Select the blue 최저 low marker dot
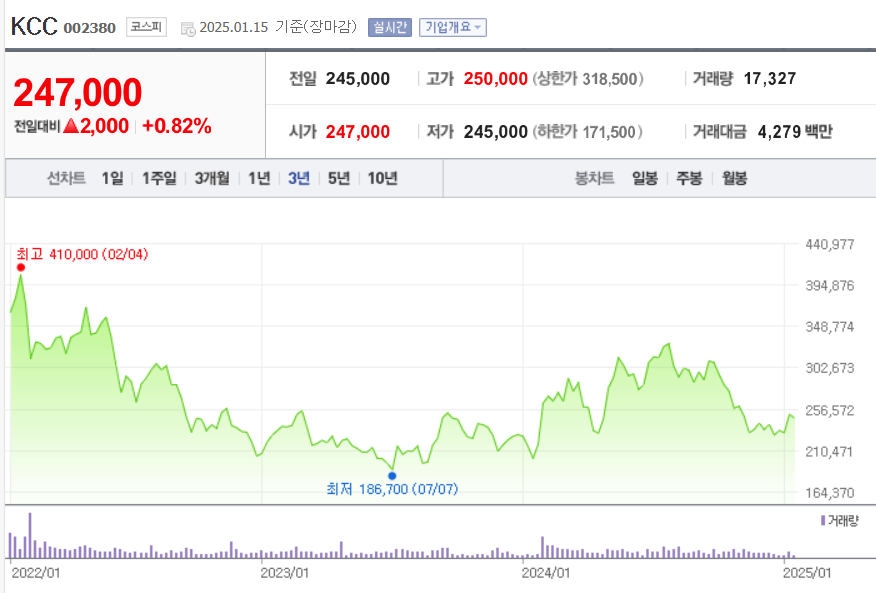 point(392,475)
